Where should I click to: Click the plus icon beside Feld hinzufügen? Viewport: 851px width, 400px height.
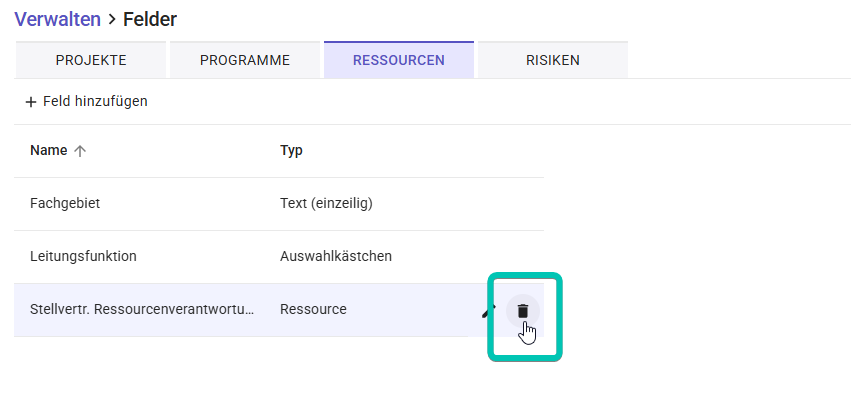point(31,102)
